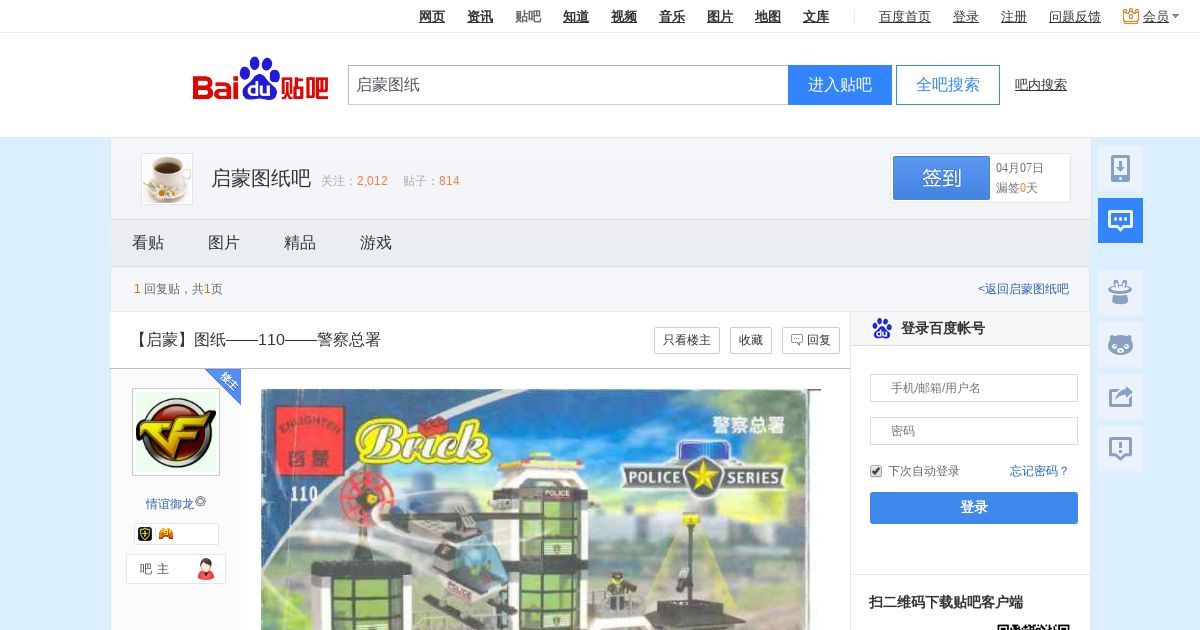Click the 贴吧 text in top navigation

[528, 16]
